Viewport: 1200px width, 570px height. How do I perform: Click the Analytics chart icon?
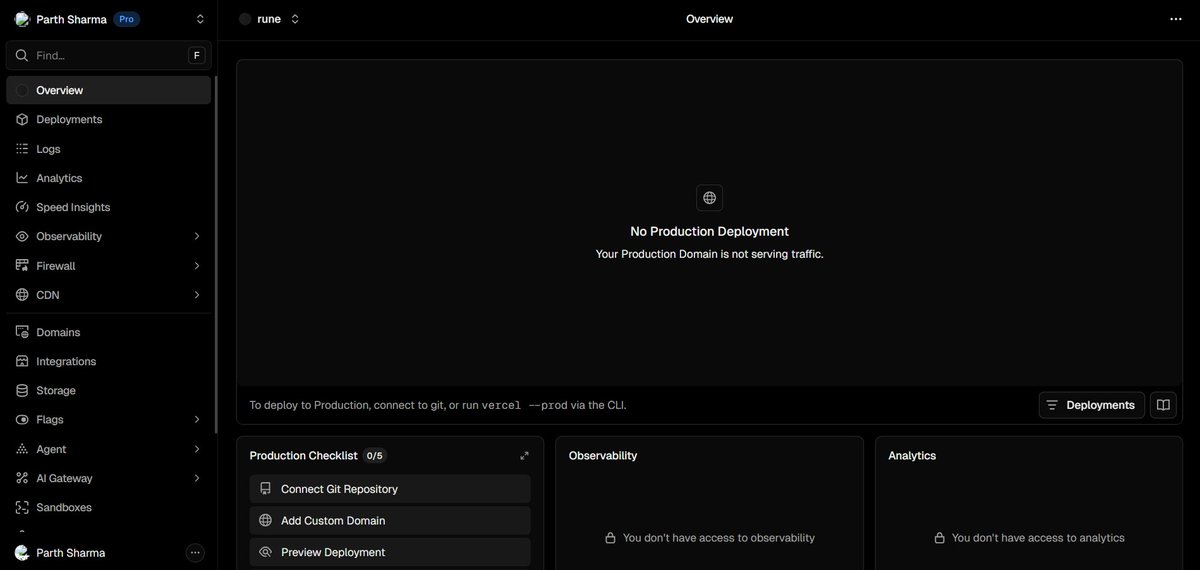(x=22, y=178)
